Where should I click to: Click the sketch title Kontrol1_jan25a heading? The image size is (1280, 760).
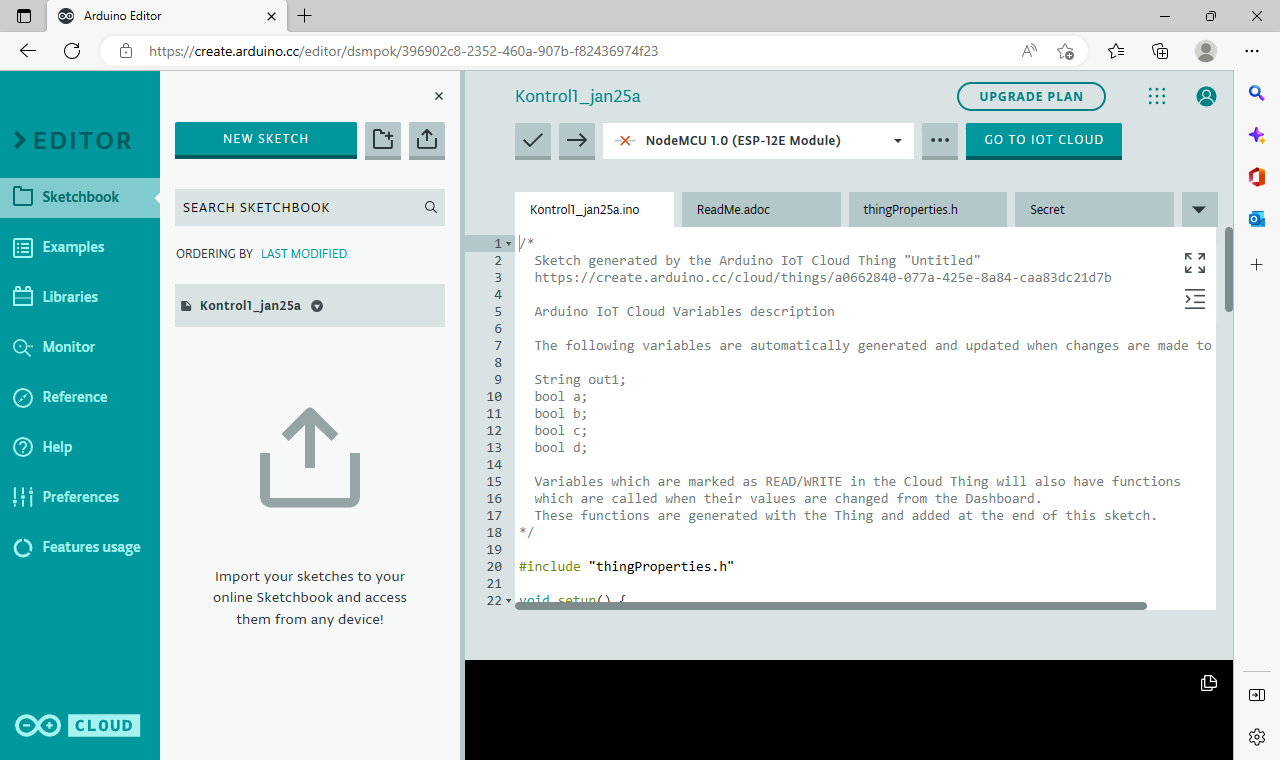coord(577,96)
